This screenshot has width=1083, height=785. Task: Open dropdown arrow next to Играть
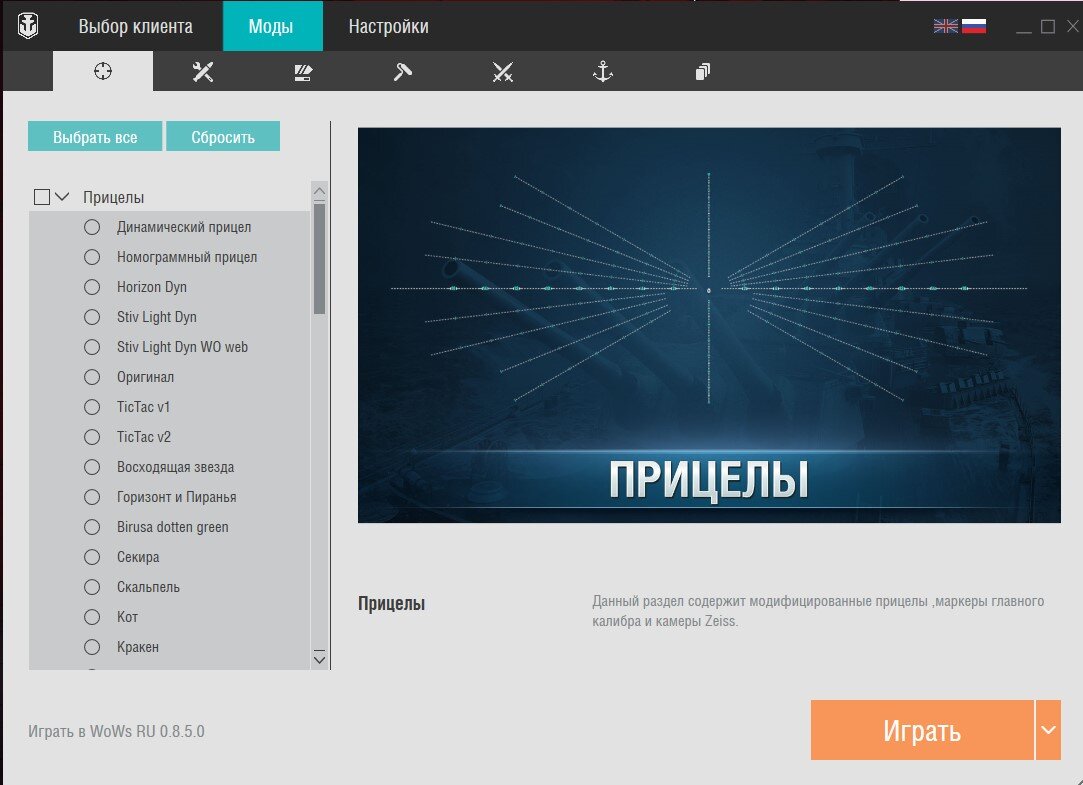(x=1048, y=730)
